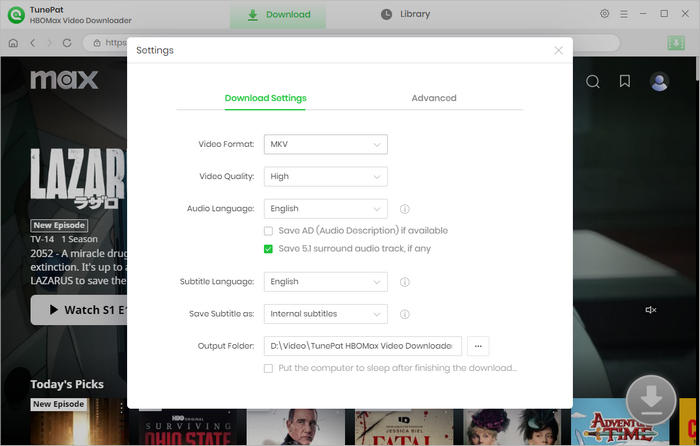This screenshot has height=446, width=700.
Task: Unmute the trailer with speaker icon
Action: tap(650, 309)
